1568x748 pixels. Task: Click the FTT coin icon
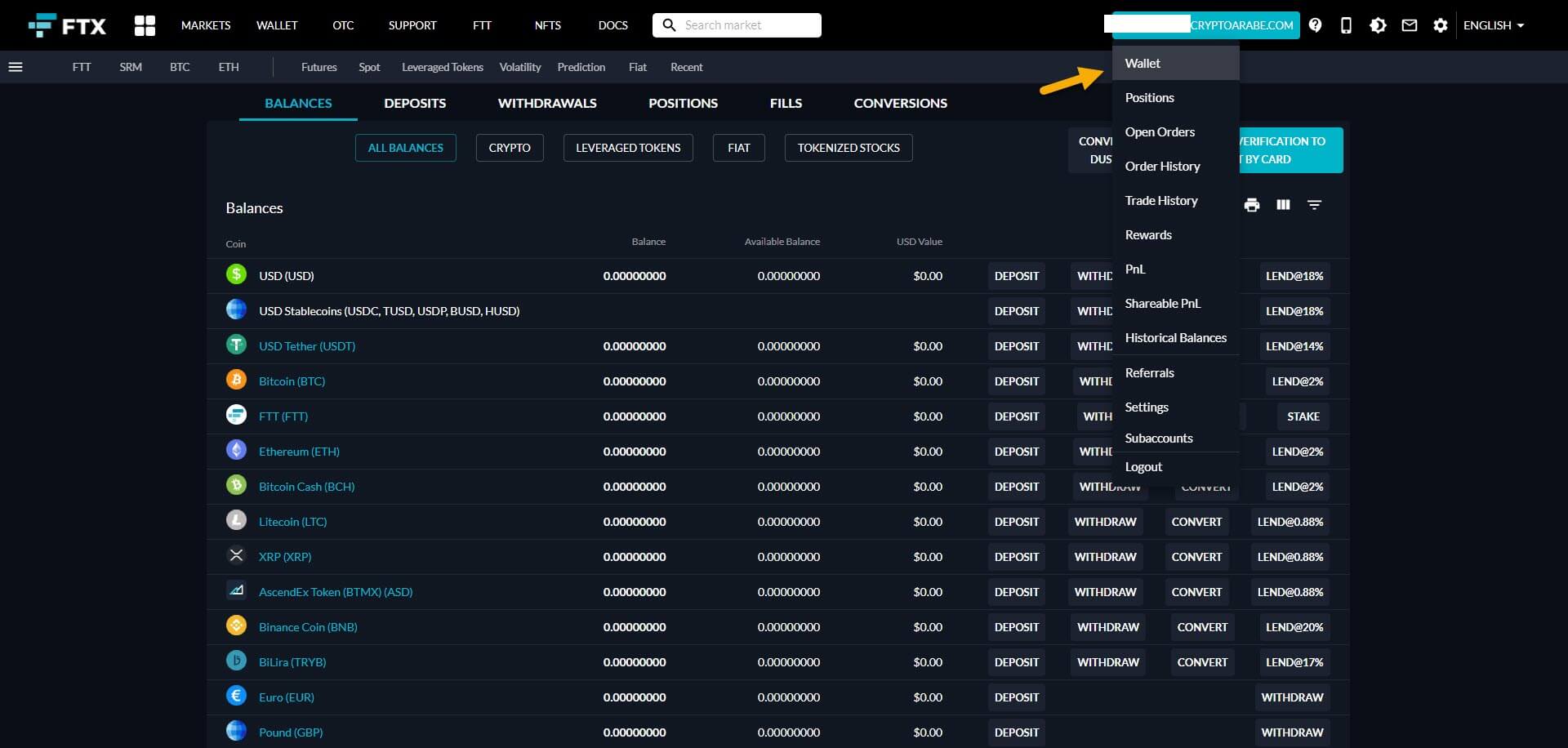pyautogui.click(x=236, y=415)
